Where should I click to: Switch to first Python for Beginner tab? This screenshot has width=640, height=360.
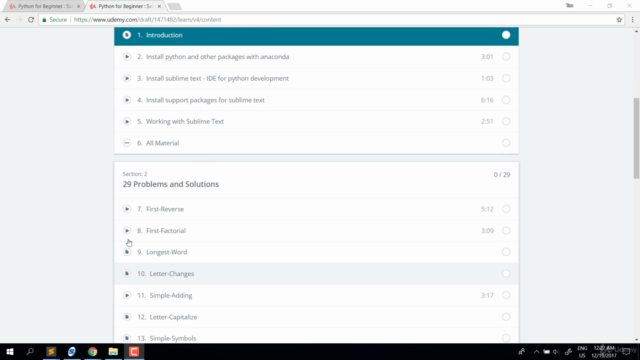(x=43, y=6)
